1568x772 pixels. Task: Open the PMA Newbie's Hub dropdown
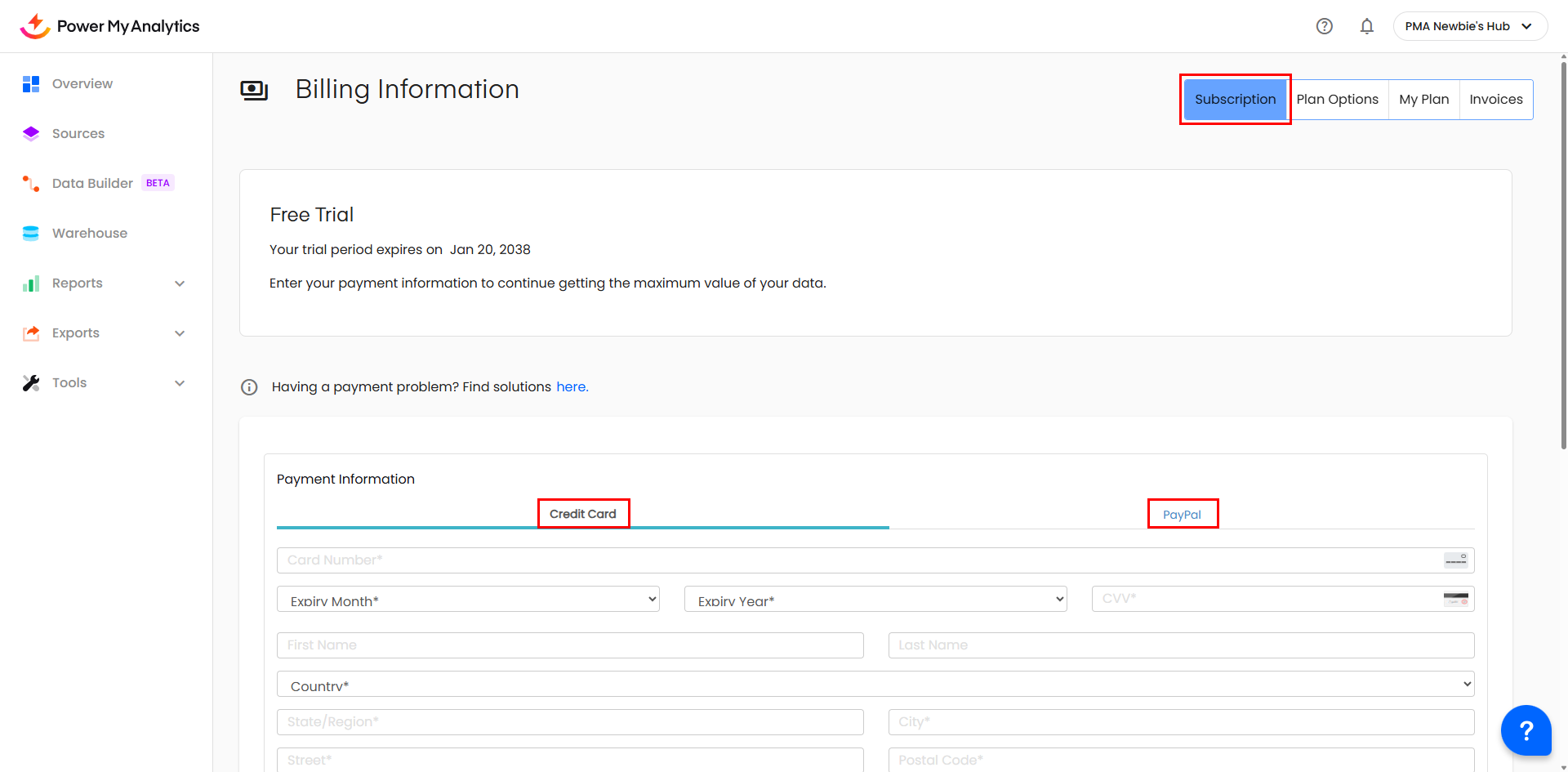[1469, 26]
